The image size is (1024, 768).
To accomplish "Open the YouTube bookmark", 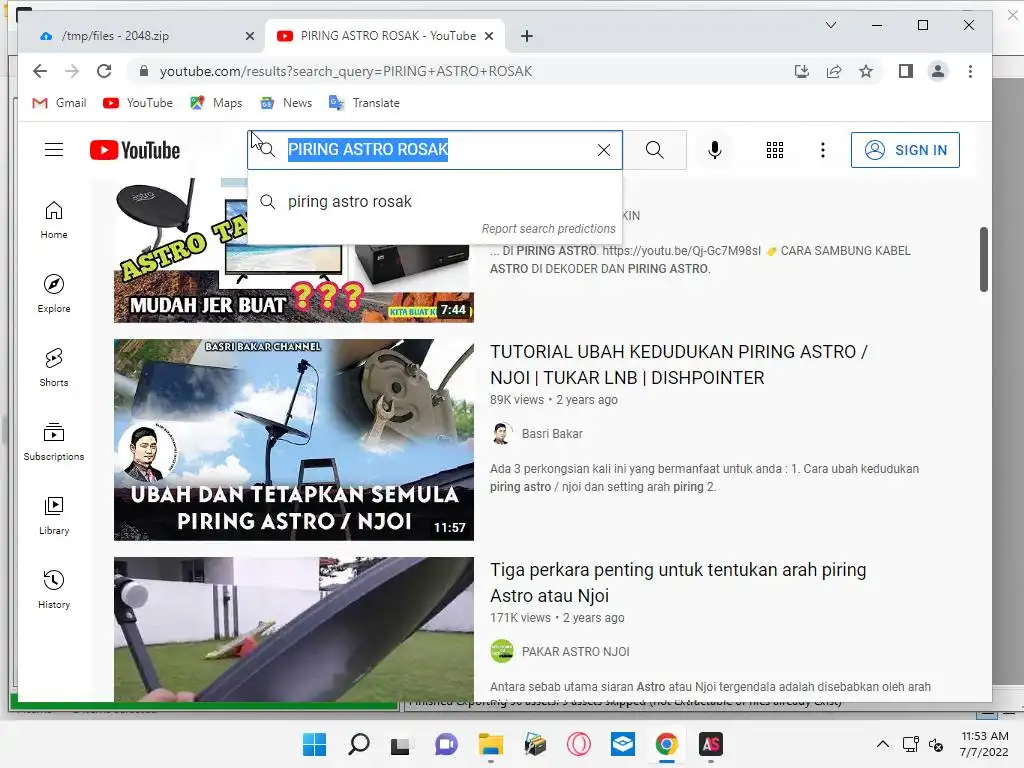I will [138, 103].
